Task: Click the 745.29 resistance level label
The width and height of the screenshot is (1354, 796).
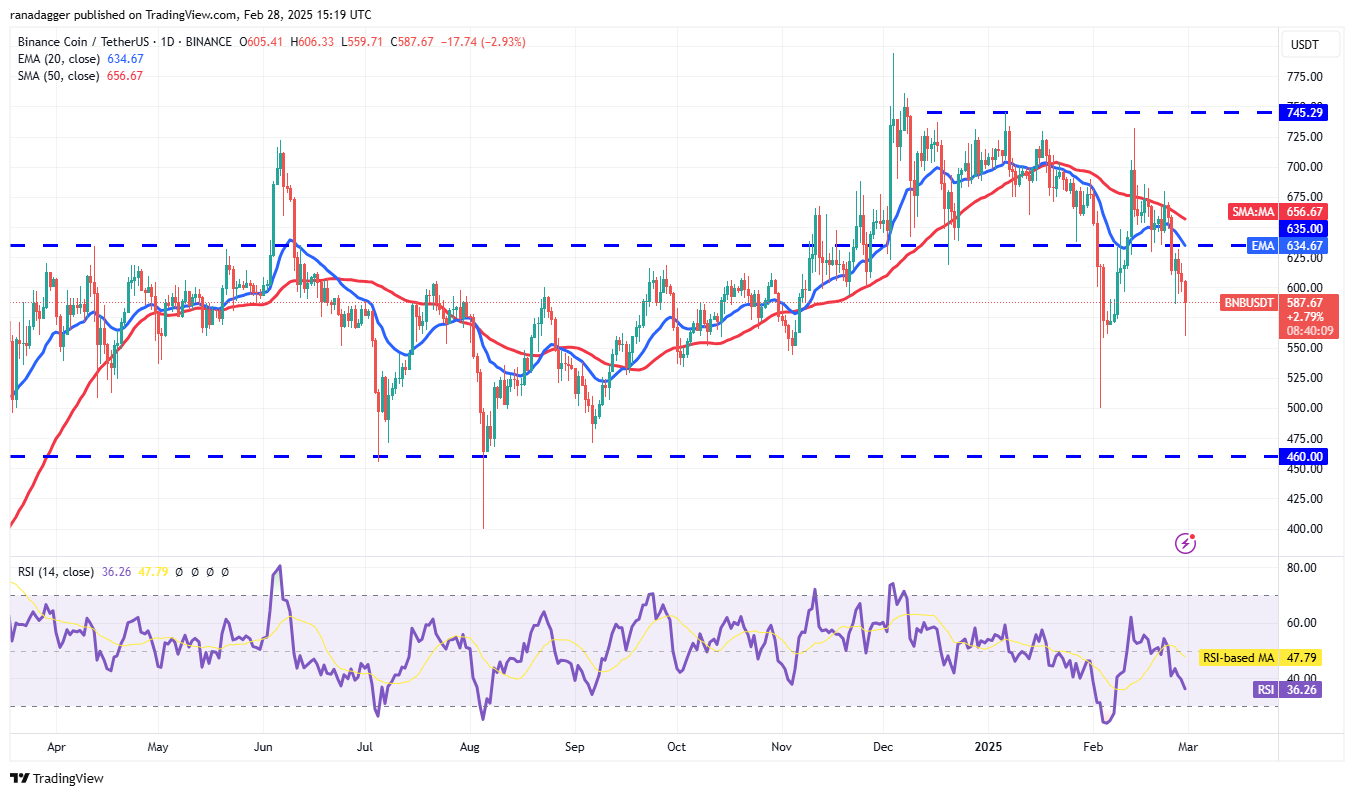Action: (x=1302, y=112)
